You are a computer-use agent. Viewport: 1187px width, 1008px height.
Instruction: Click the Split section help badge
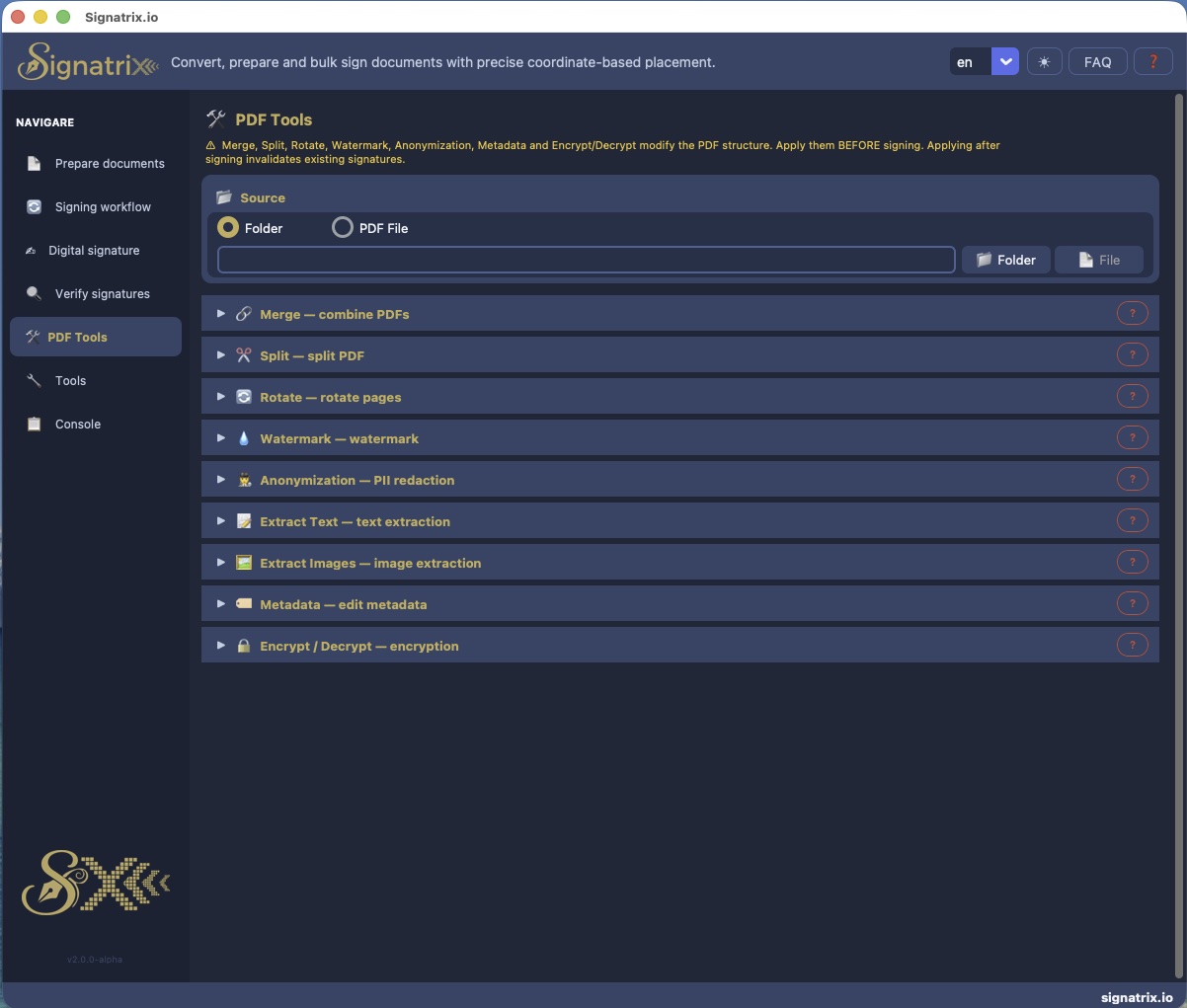[x=1132, y=353]
